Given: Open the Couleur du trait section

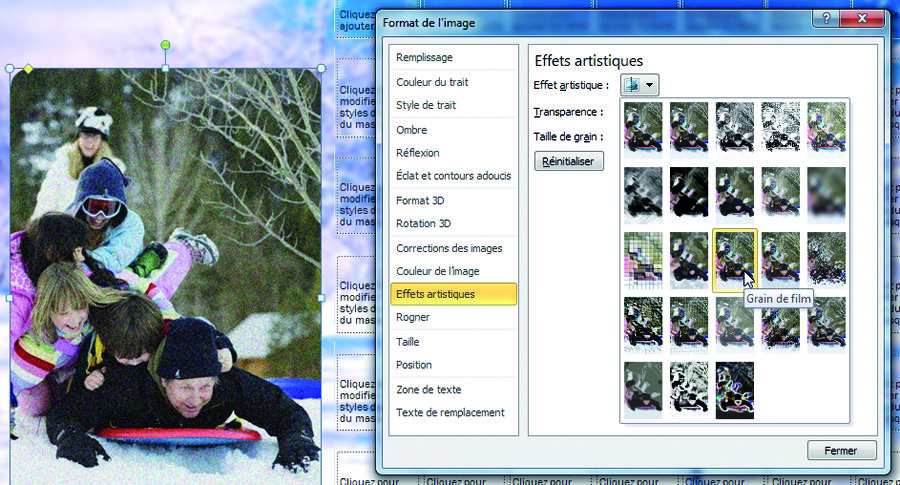Looking at the screenshot, I should click(x=453, y=82).
